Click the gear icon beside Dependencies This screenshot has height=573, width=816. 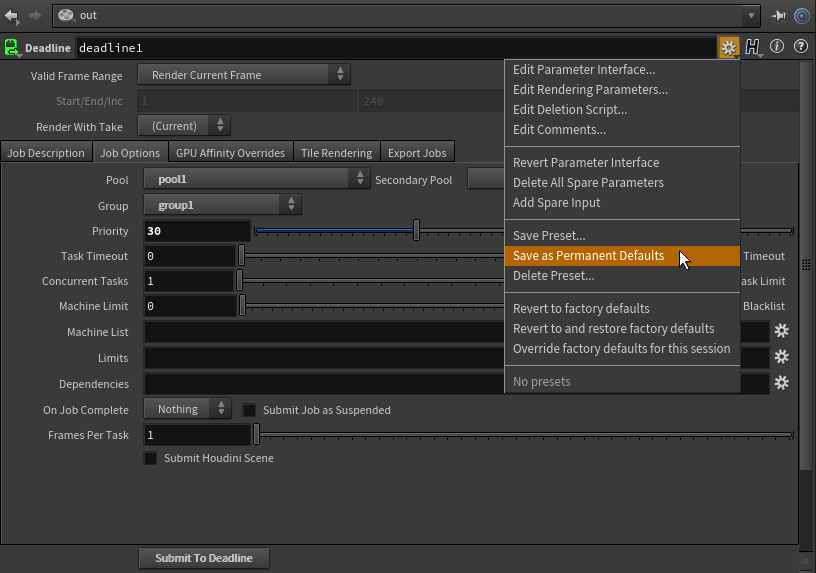(x=782, y=383)
